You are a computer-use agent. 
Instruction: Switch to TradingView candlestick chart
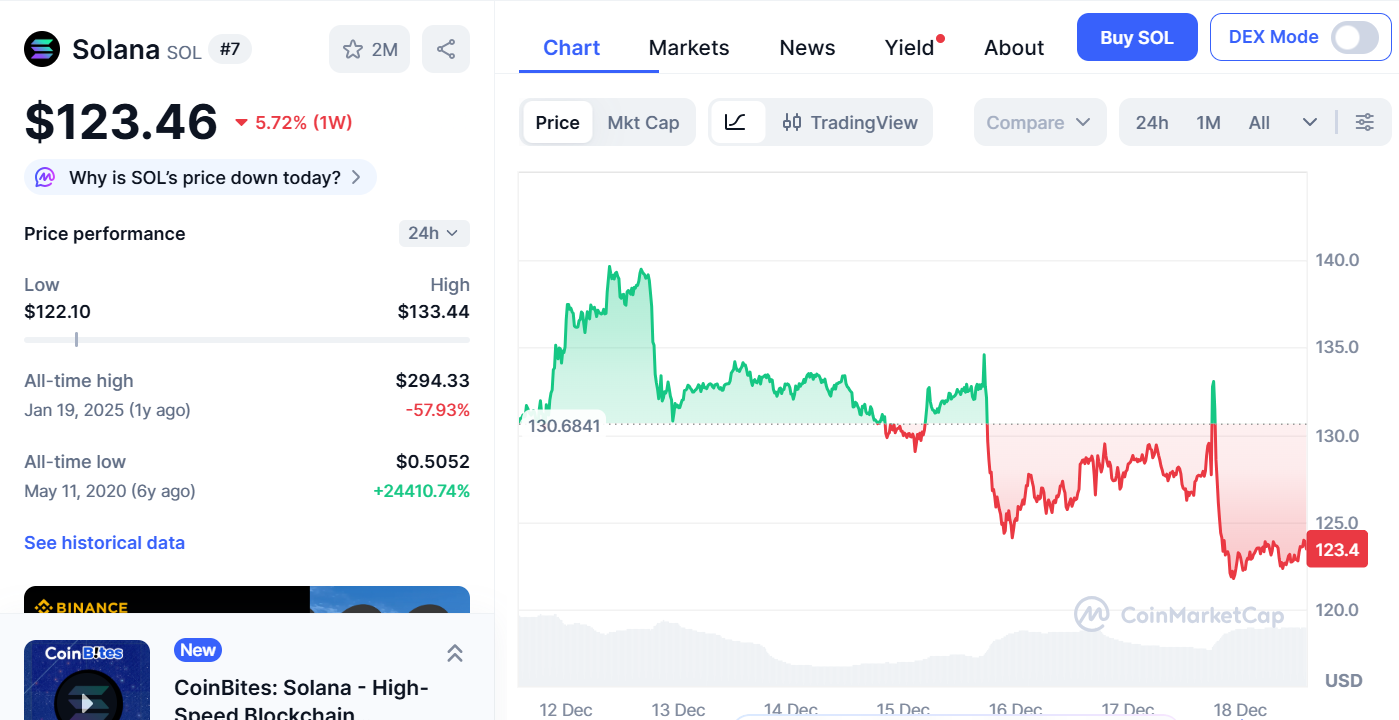850,122
